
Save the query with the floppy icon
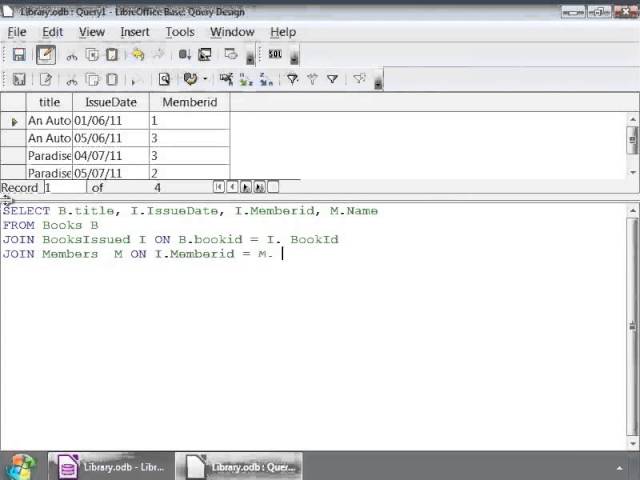coord(19,54)
